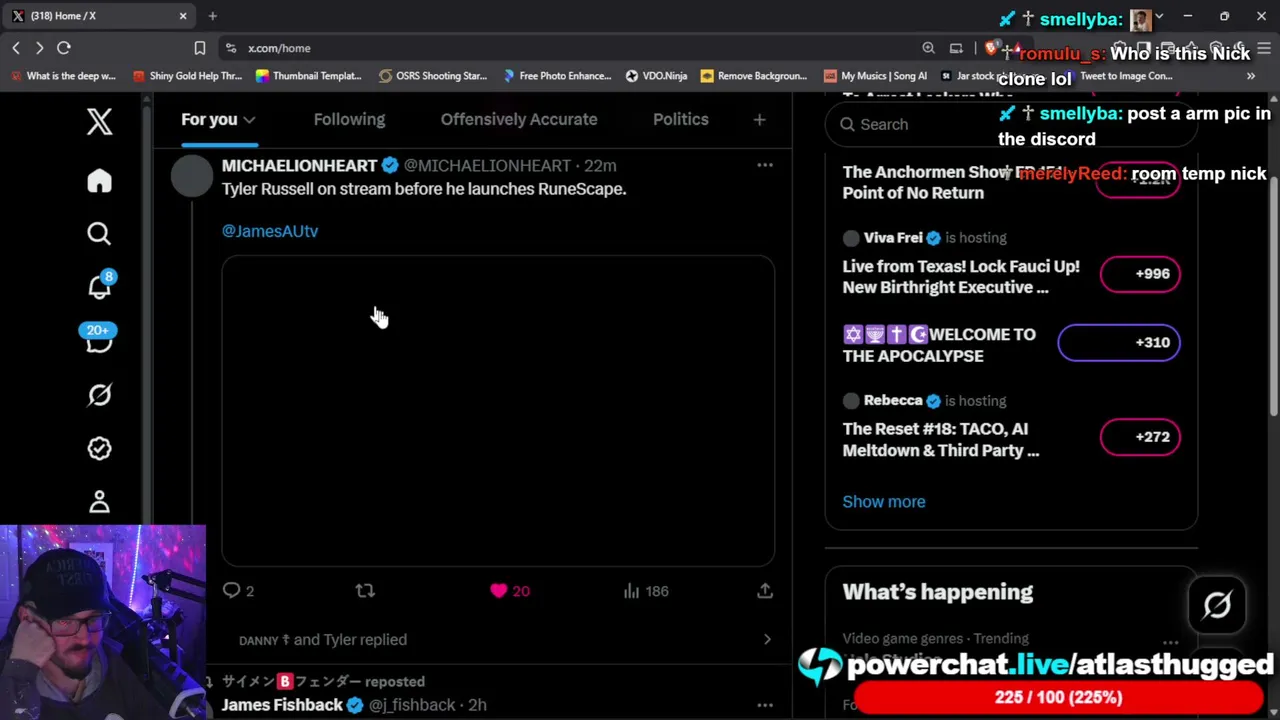
Task: Go to Home via the house icon
Action: tap(99, 181)
